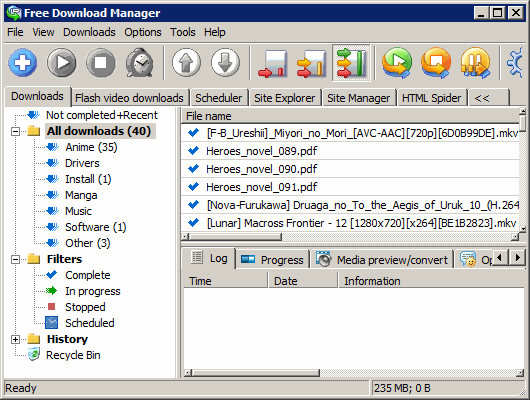Move download down with down arrow icon

point(225,63)
